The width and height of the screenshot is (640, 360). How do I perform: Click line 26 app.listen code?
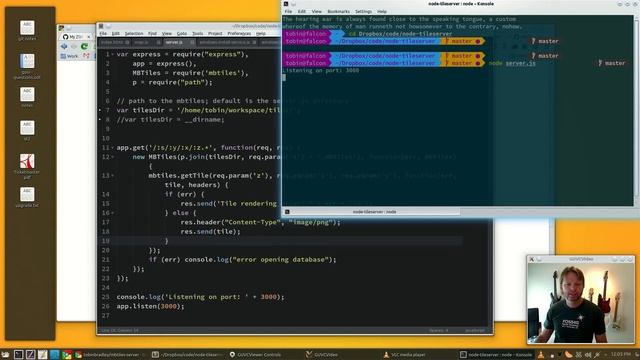150,306
